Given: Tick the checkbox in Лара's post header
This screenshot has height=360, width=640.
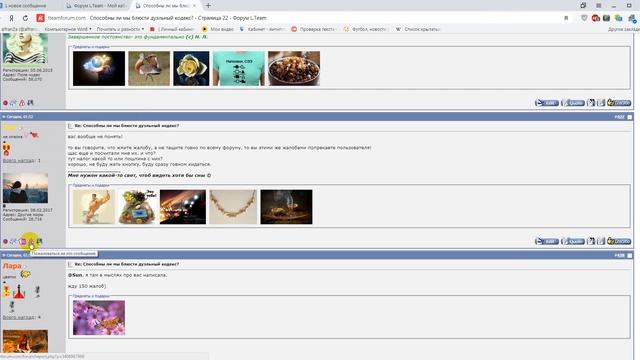Looking at the screenshot, I should coord(630,256).
